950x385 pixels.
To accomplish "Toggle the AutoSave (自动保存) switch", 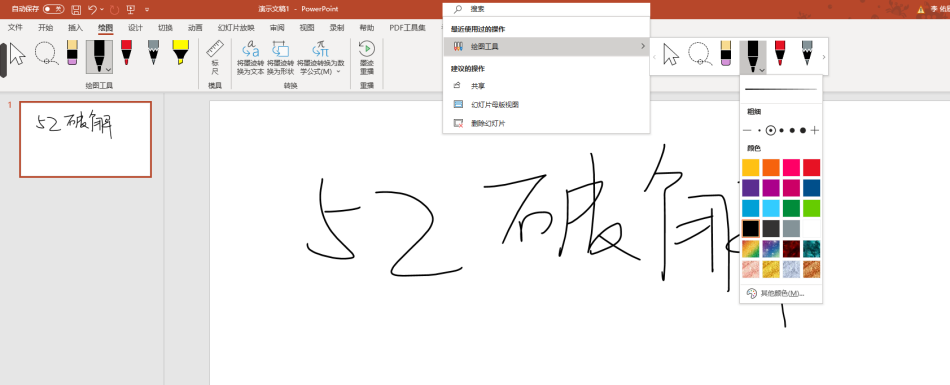I will tap(54, 9).
